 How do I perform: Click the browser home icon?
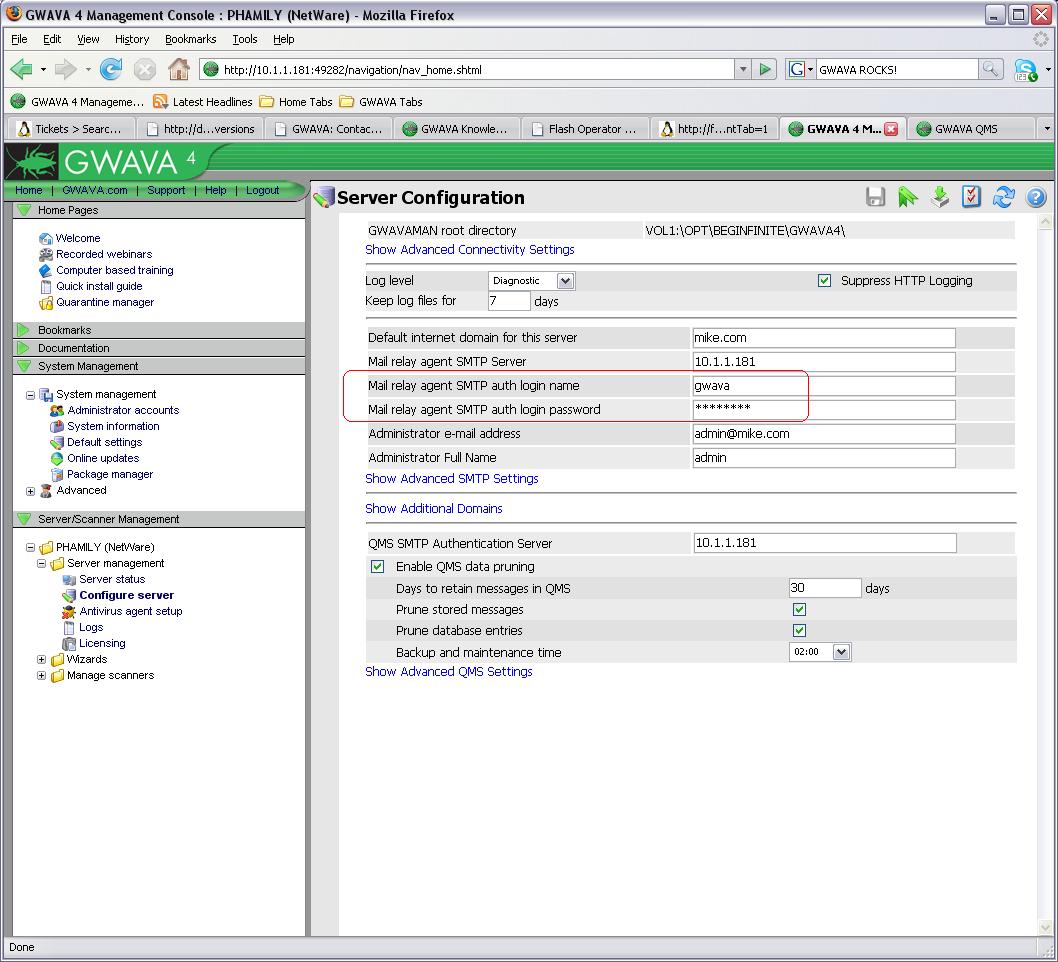178,69
